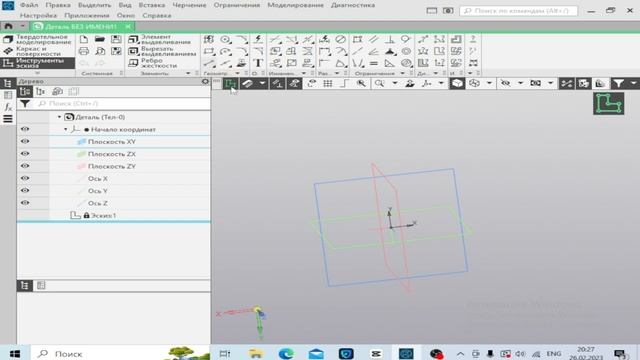The image size is (640, 360).
Task: Select the Каркас и поверхности toolset
Action: (37, 51)
